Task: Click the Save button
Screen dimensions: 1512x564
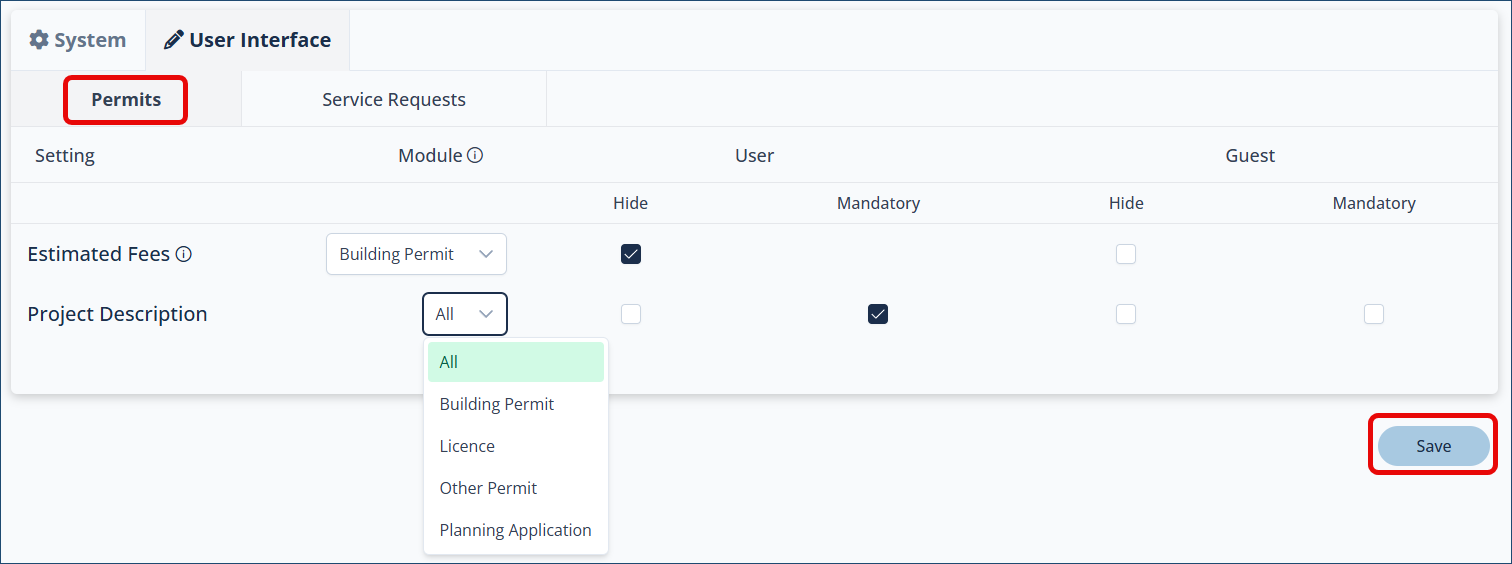Action: coord(1433,446)
